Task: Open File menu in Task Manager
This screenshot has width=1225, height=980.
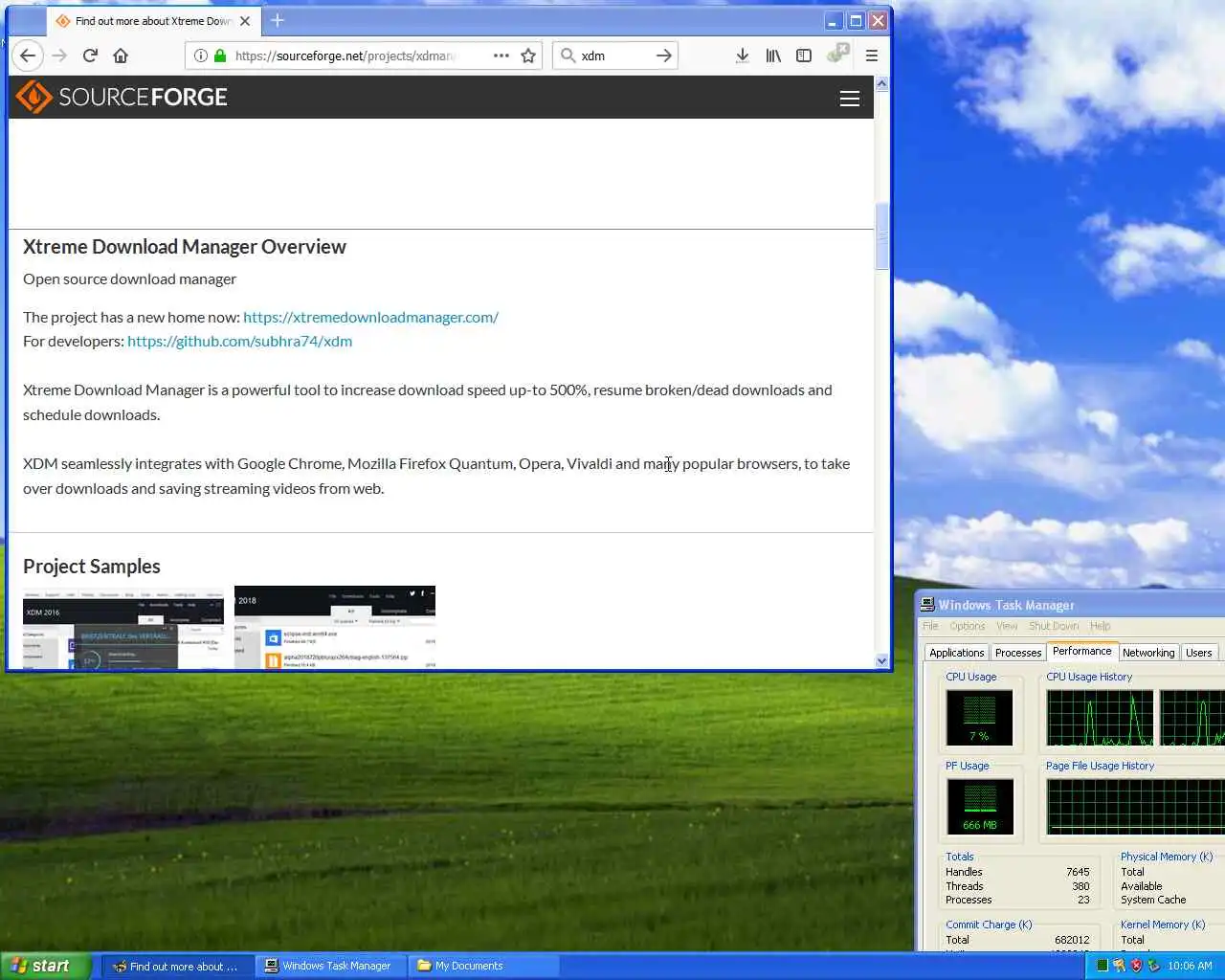Action: pyautogui.click(x=930, y=626)
